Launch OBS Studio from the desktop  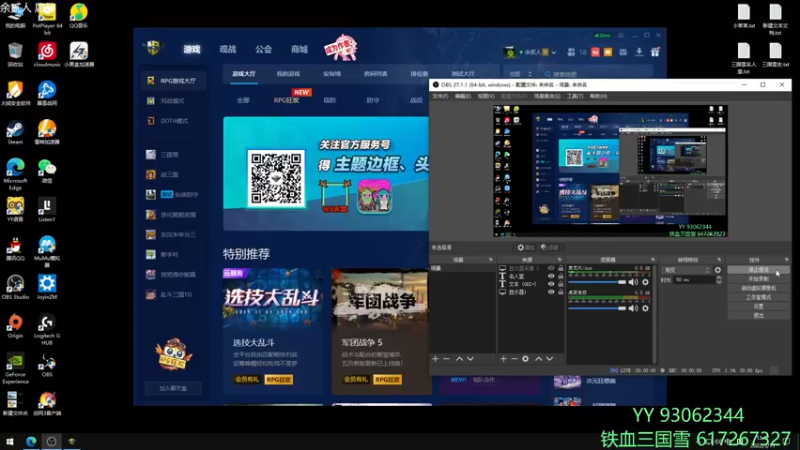point(15,287)
